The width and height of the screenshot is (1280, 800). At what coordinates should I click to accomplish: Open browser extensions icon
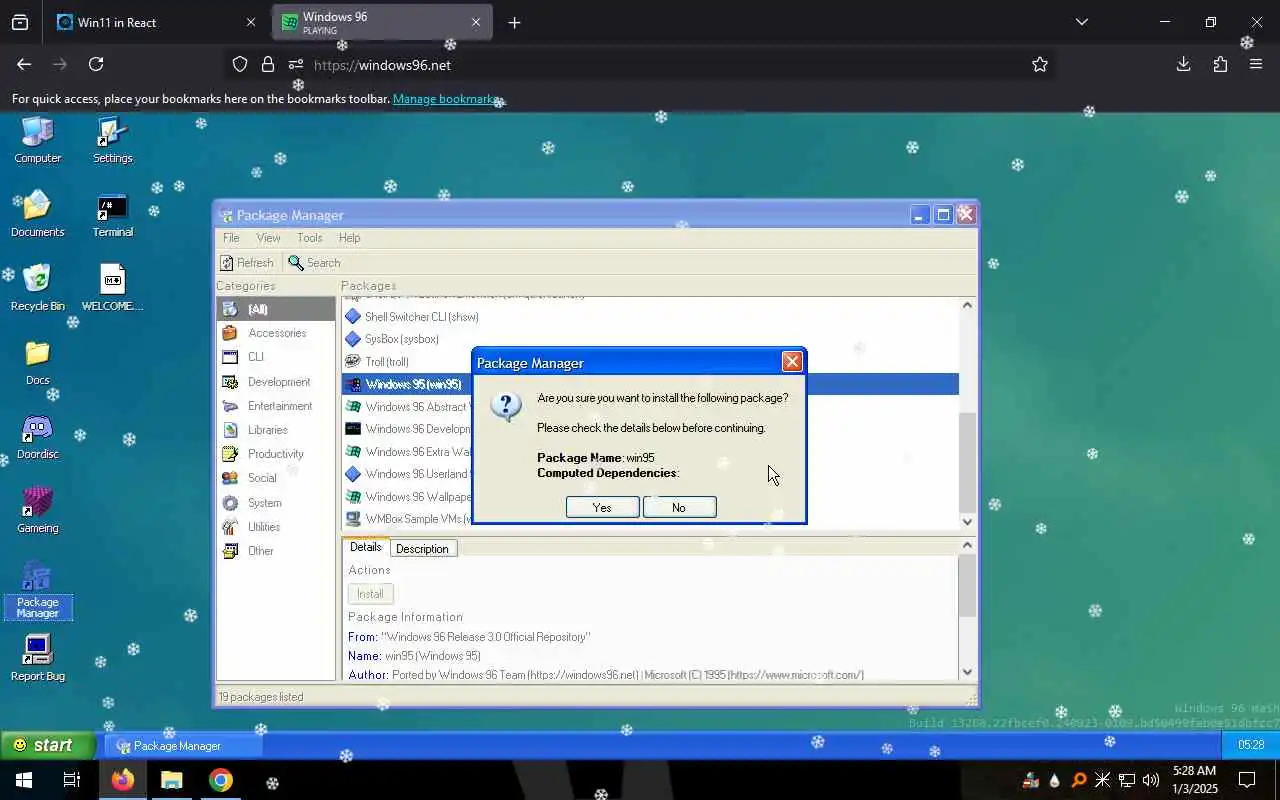[1220, 64]
